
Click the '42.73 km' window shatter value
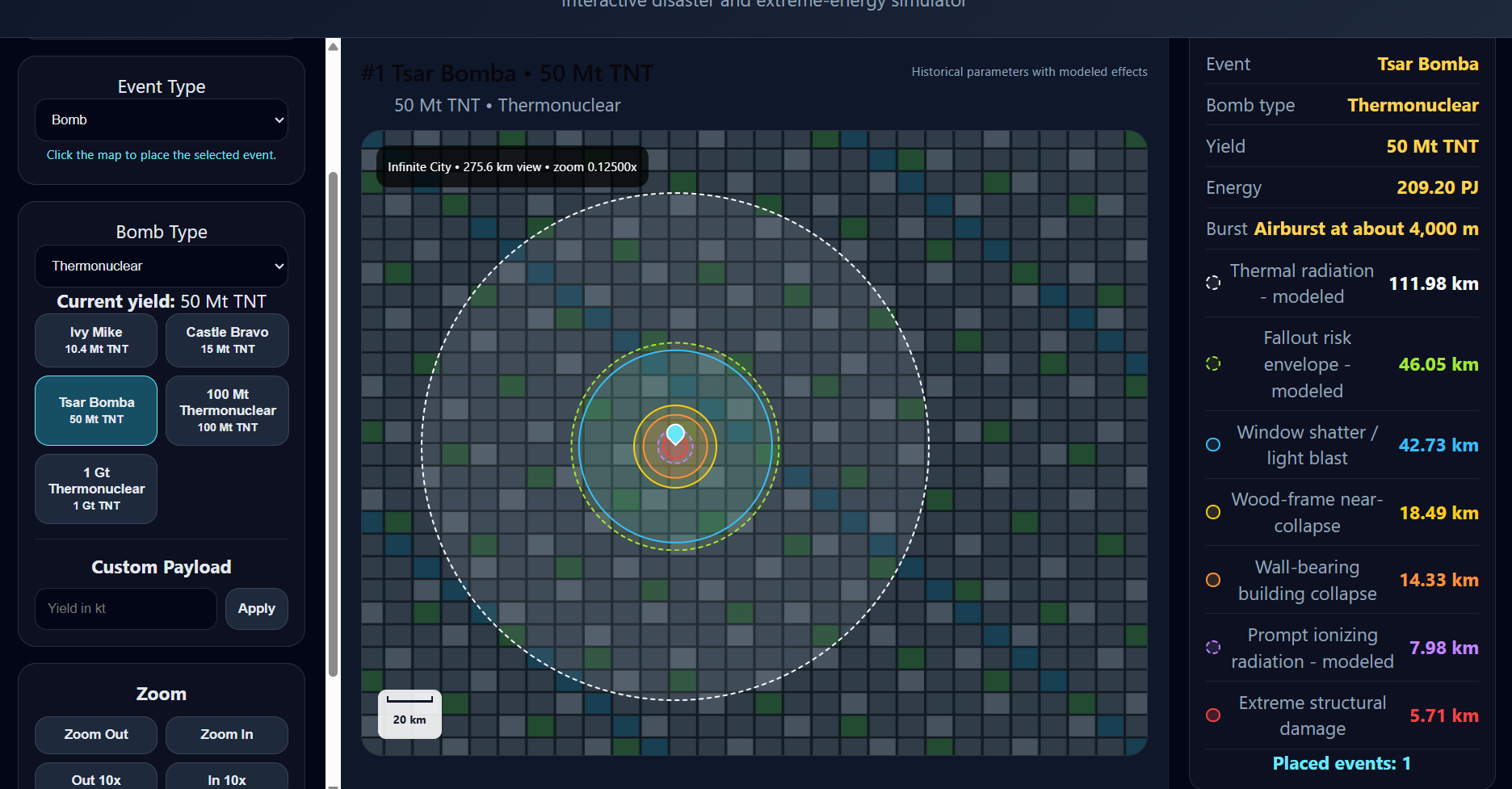[1438, 445]
